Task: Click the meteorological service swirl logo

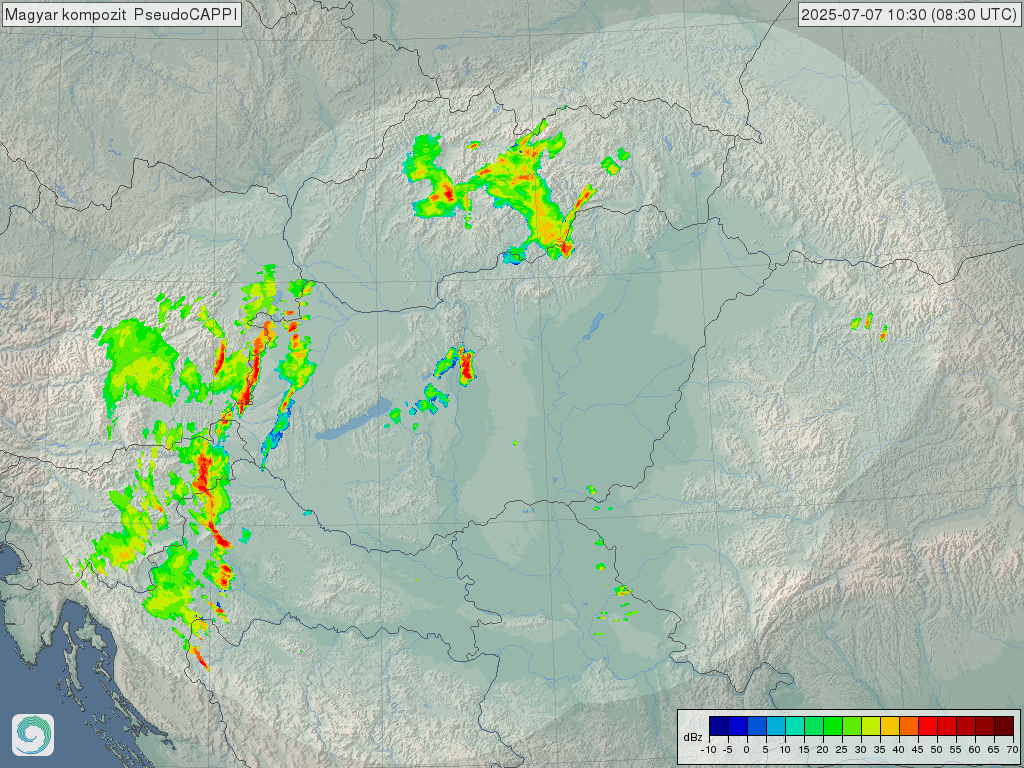Action: pyautogui.click(x=33, y=735)
